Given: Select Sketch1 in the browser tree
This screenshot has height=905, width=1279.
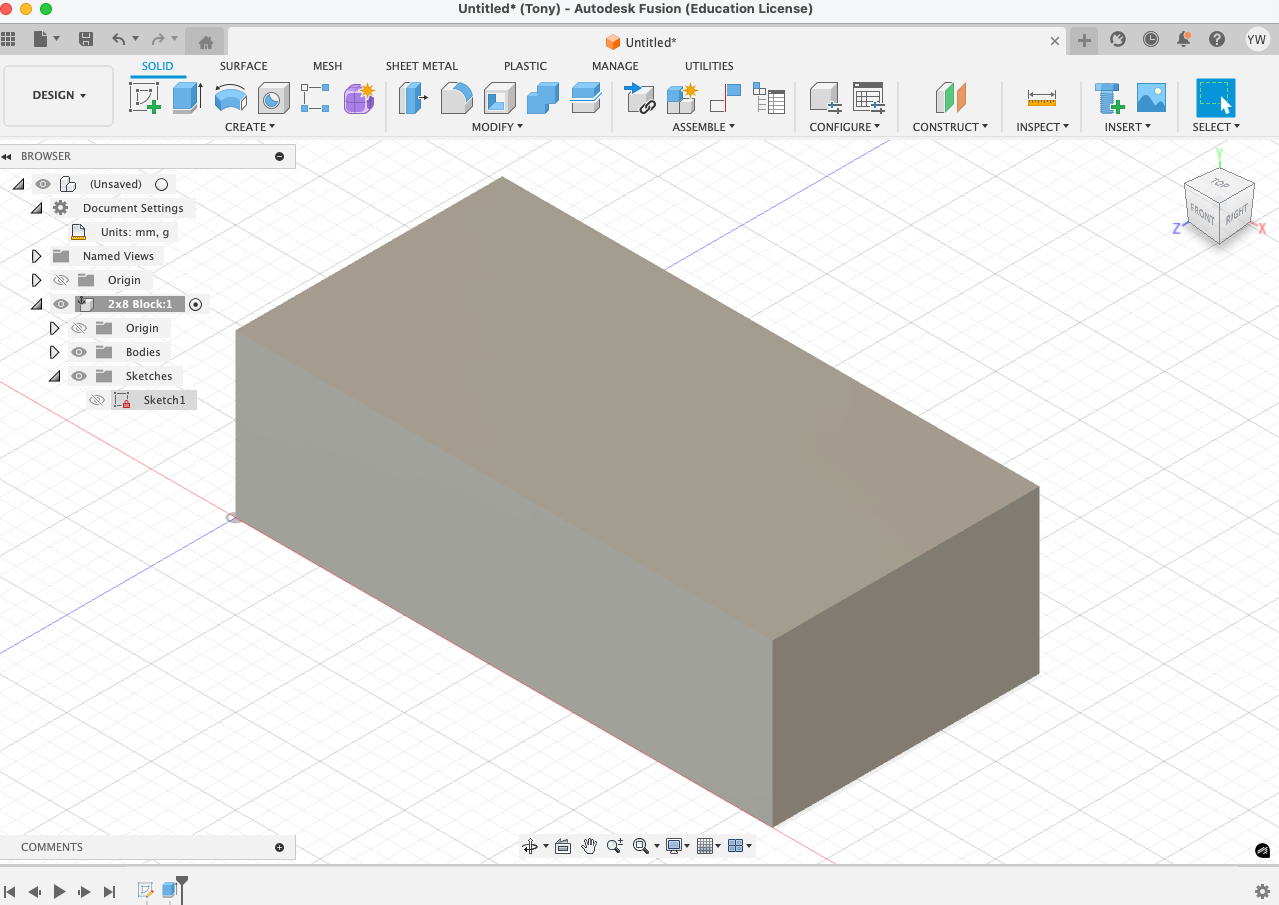Looking at the screenshot, I should pyautogui.click(x=164, y=400).
